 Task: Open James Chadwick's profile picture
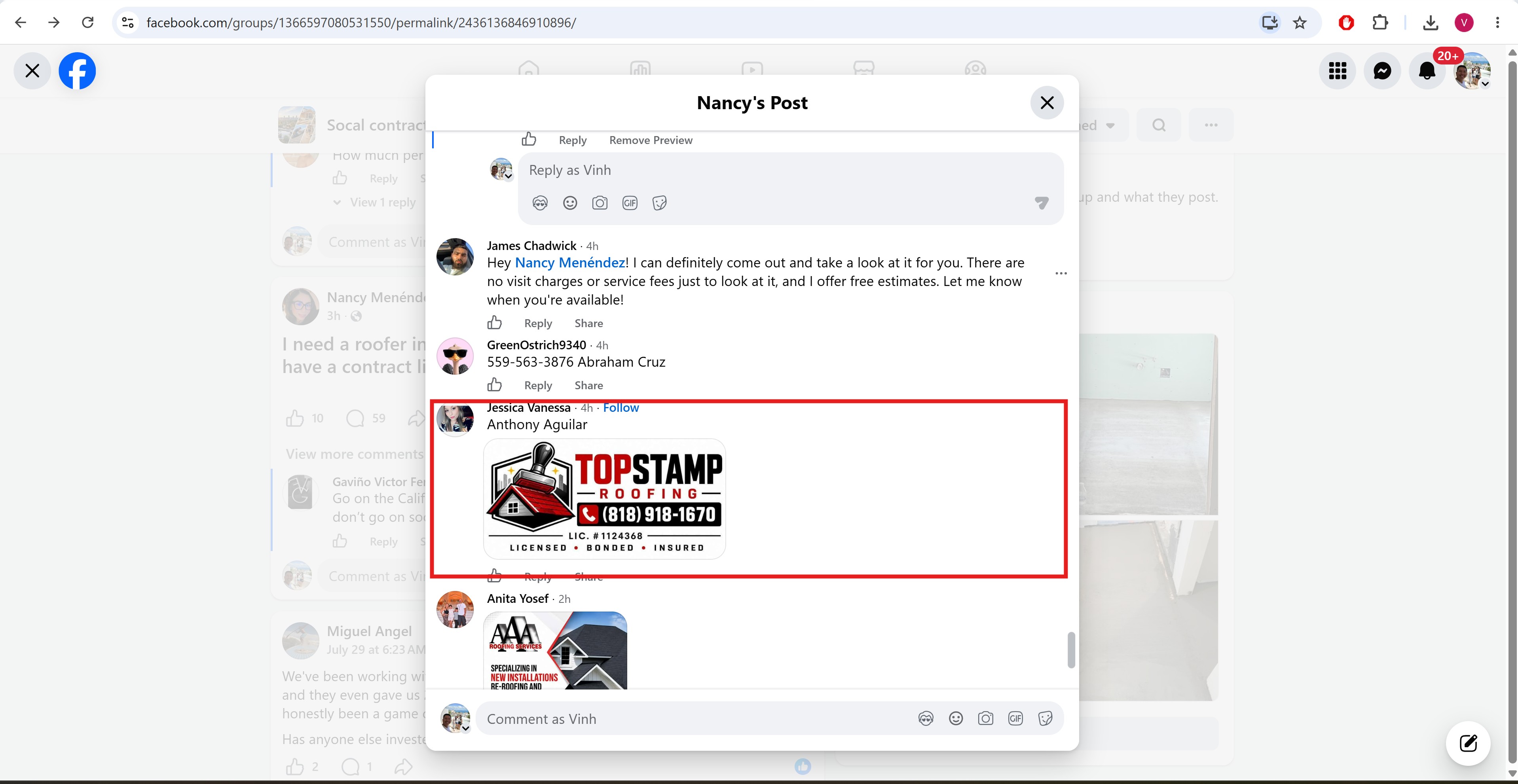pos(455,257)
